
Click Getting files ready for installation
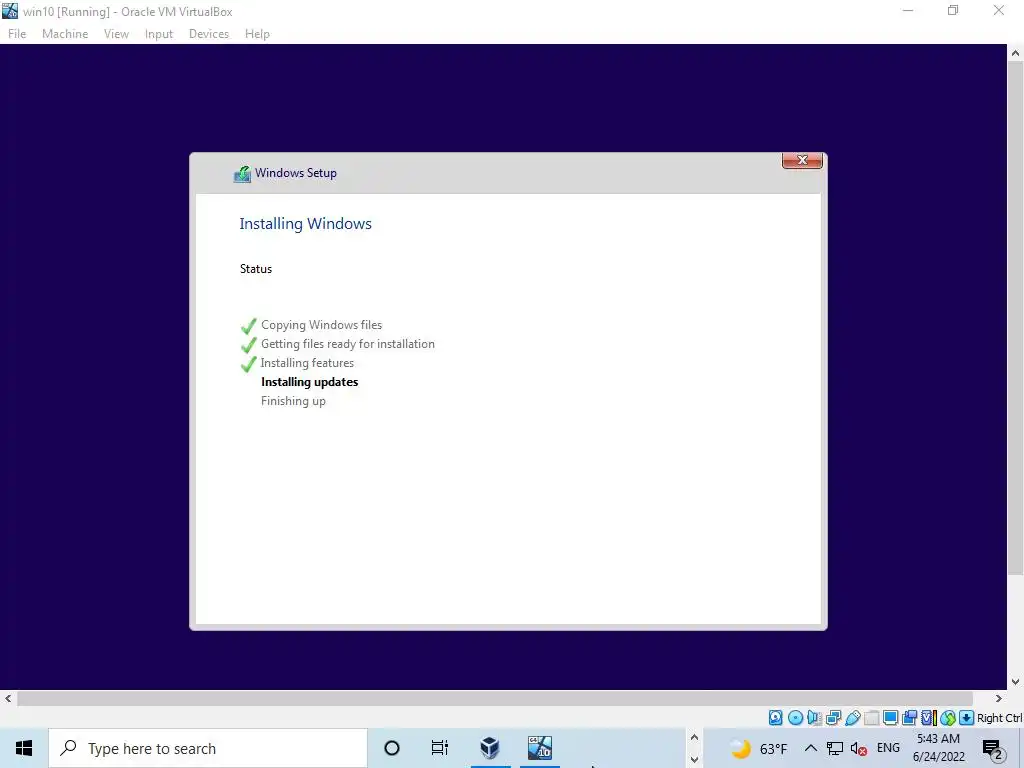[x=347, y=344]
